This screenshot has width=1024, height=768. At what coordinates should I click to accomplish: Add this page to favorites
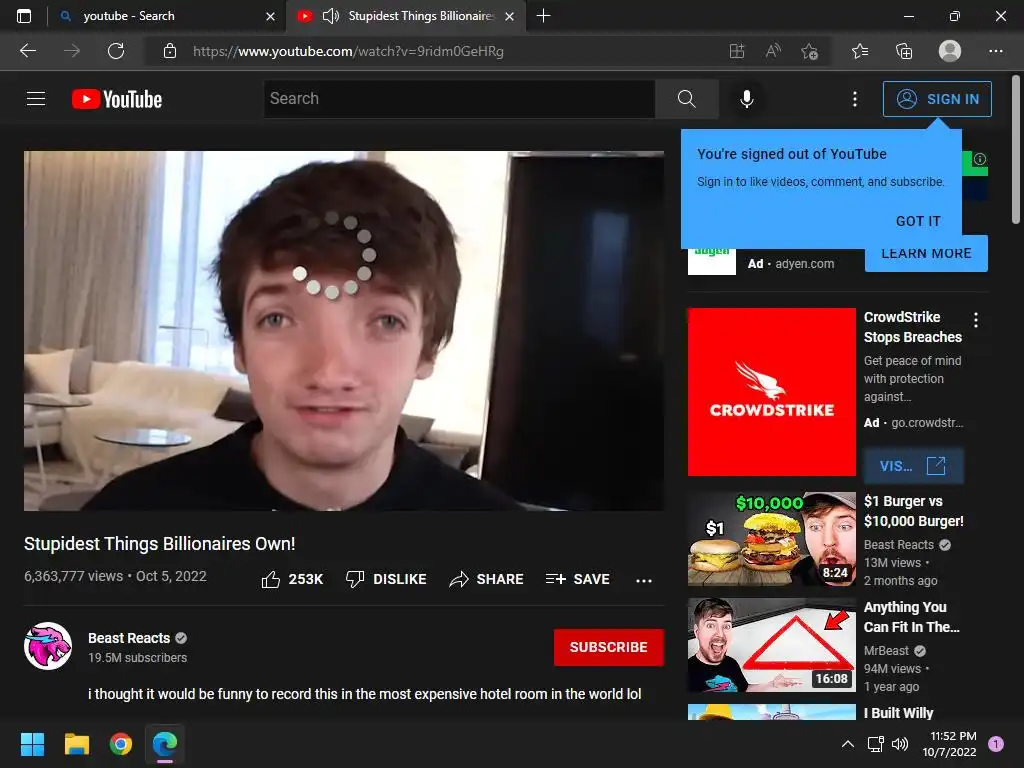click(x=809, y=51)
